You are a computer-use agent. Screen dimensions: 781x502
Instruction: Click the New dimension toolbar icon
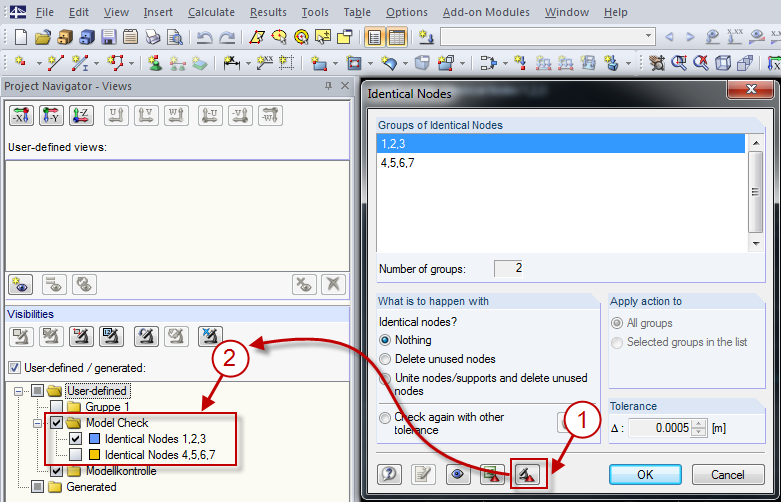coord(231,63)
